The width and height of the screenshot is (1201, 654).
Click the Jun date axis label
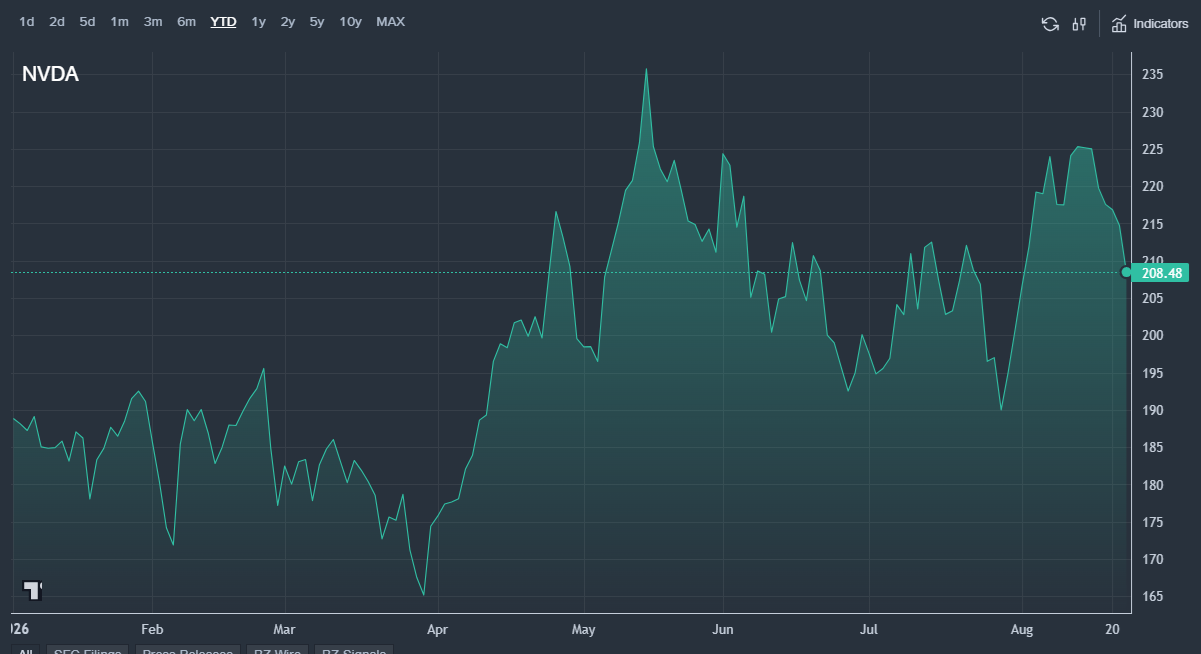click(x=722, y=630)
